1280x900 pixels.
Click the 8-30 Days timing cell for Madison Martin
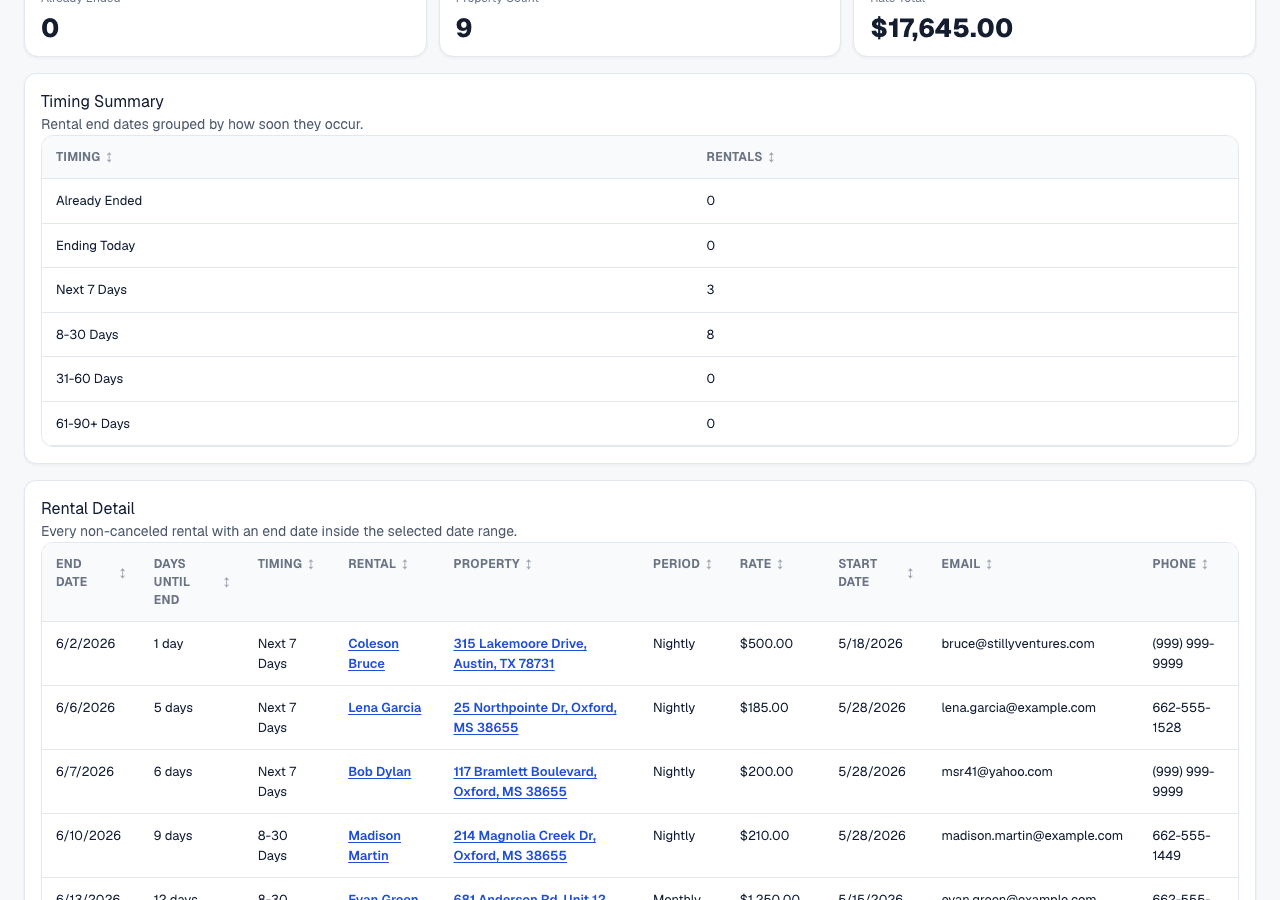(x=273, y=846)
